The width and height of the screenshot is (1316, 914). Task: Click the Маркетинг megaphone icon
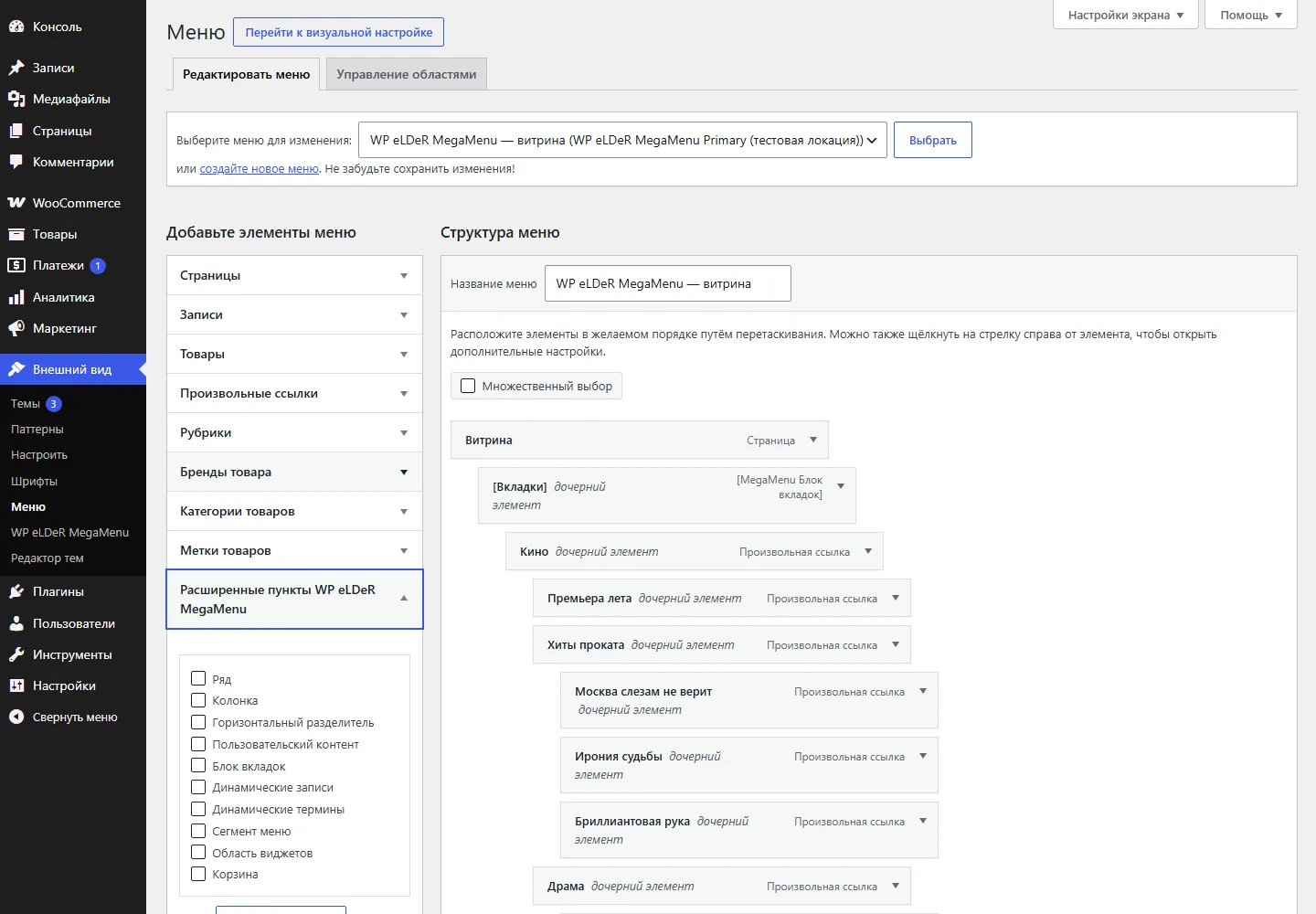16,328
